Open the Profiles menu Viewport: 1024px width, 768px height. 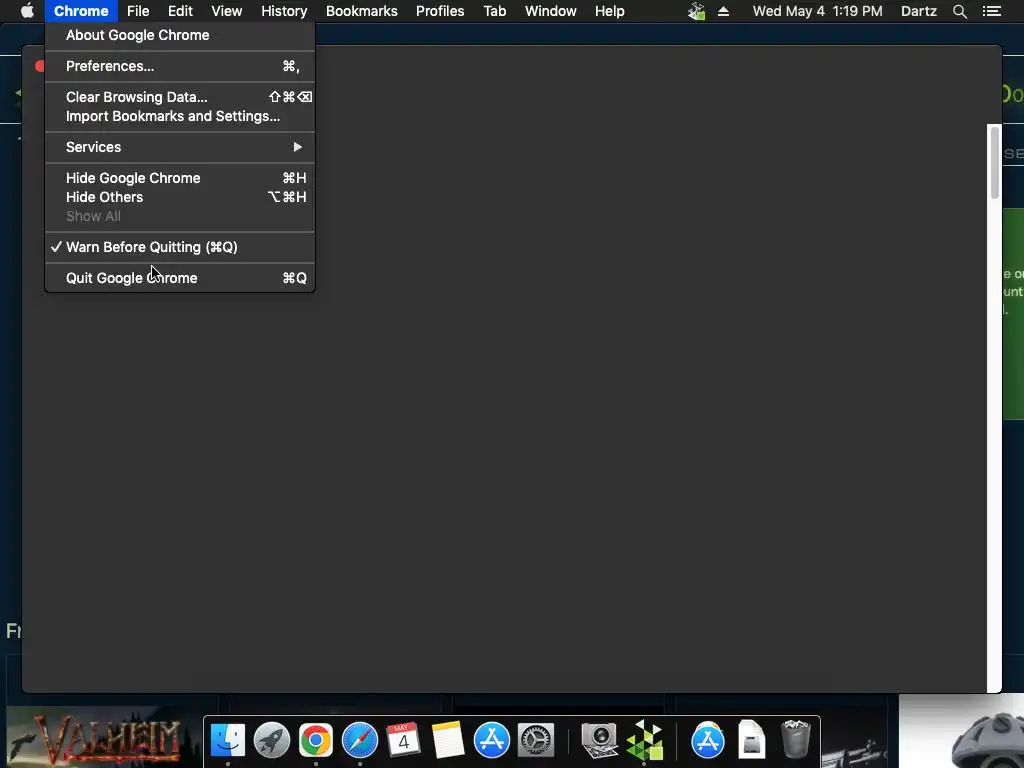coord(440,11)
